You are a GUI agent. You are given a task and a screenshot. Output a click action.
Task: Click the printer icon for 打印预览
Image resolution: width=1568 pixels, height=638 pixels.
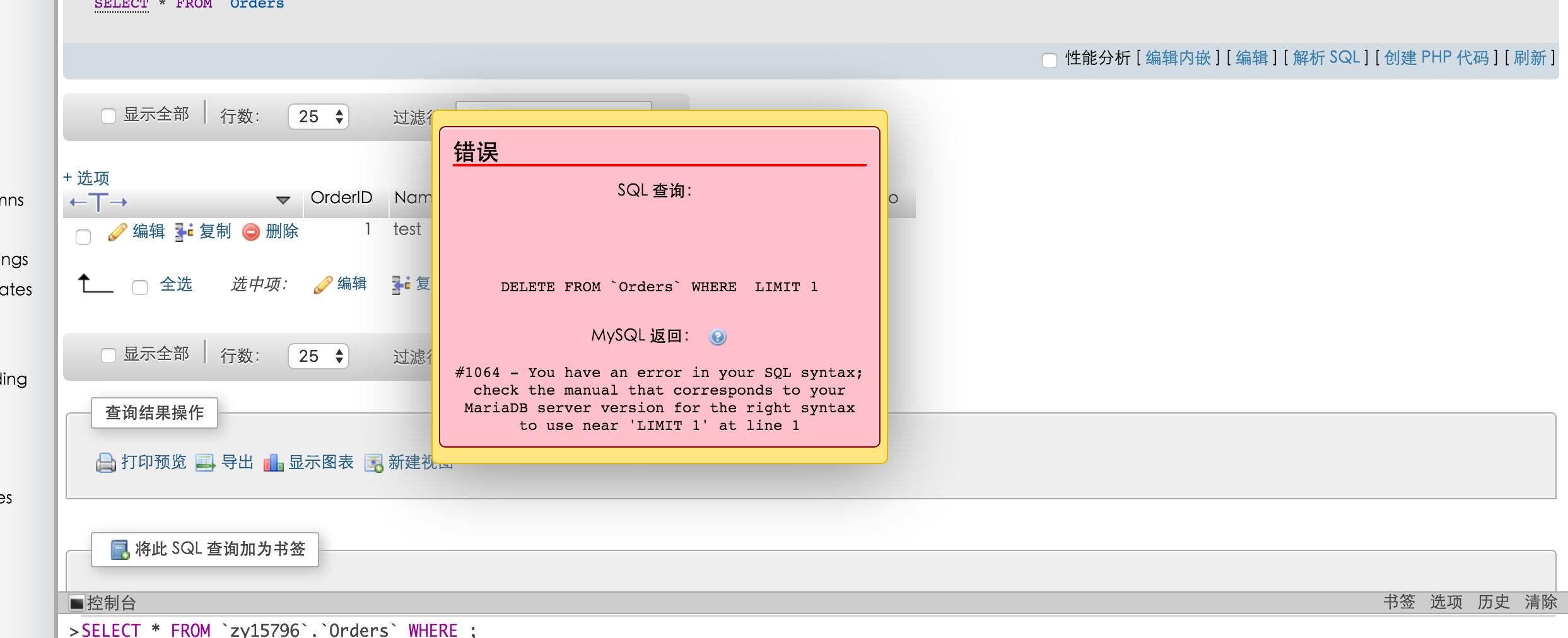click(x=105, y=463)
